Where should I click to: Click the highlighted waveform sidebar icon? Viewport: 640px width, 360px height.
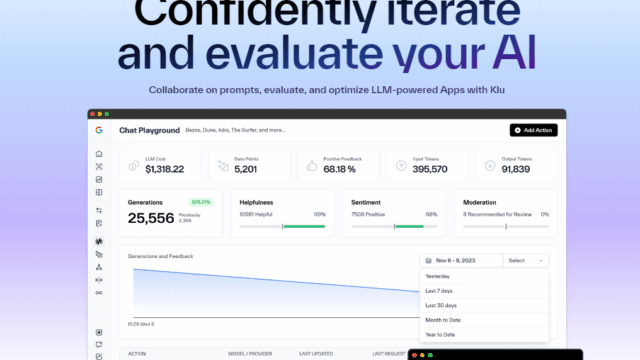point(99,242)
